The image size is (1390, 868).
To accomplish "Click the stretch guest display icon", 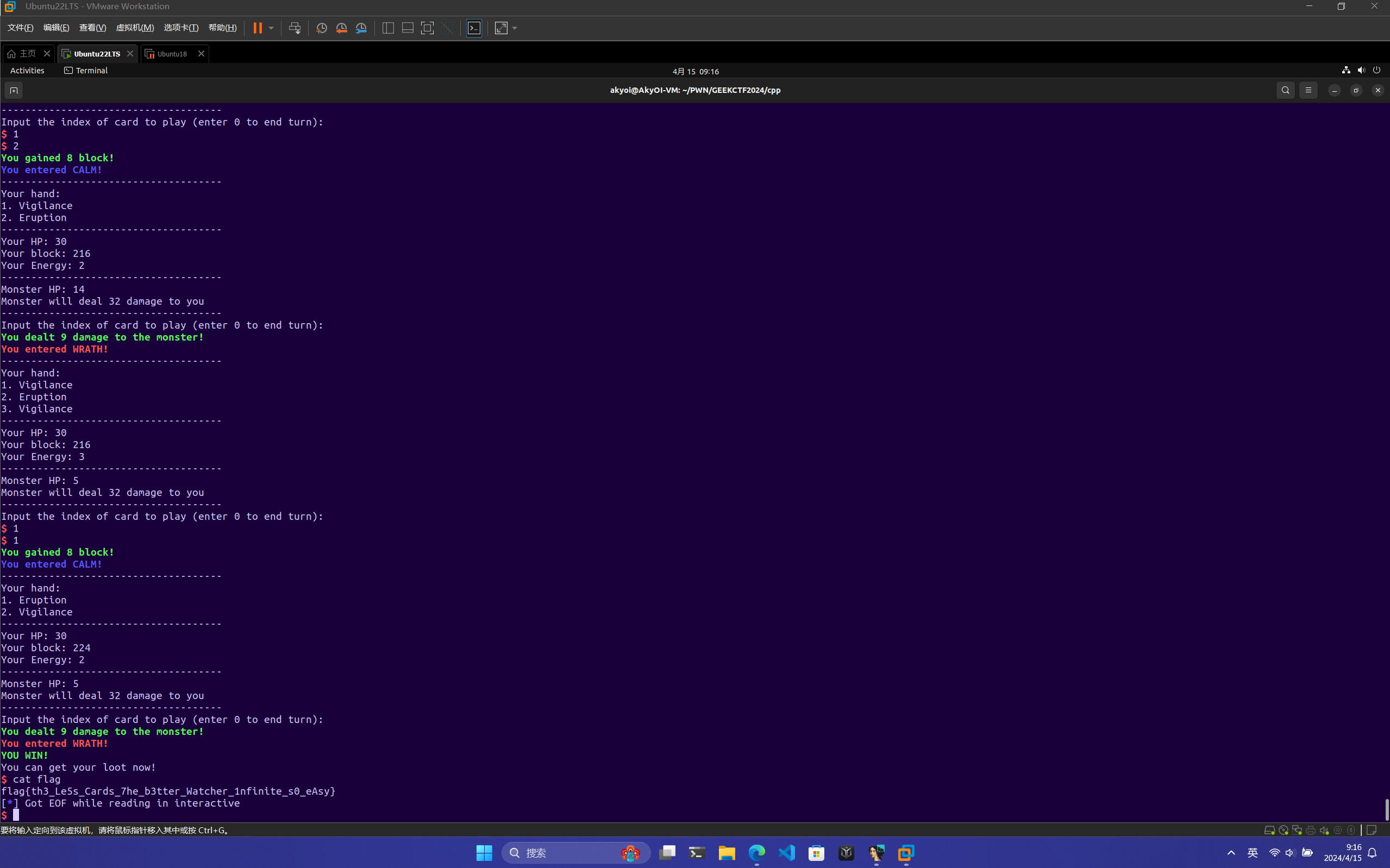I will (501, 28).
